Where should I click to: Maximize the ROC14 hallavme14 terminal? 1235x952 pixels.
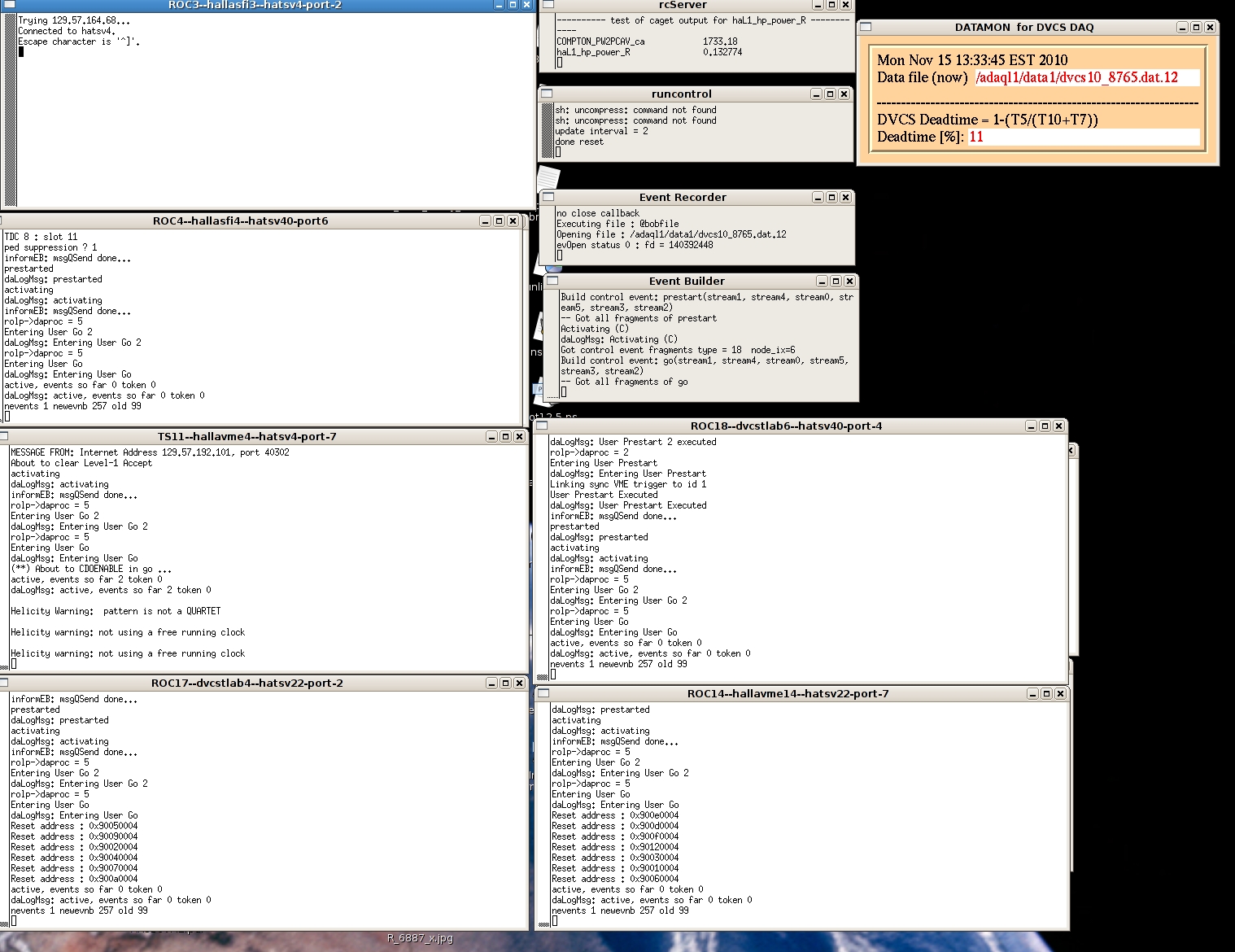click(1046, 693)
